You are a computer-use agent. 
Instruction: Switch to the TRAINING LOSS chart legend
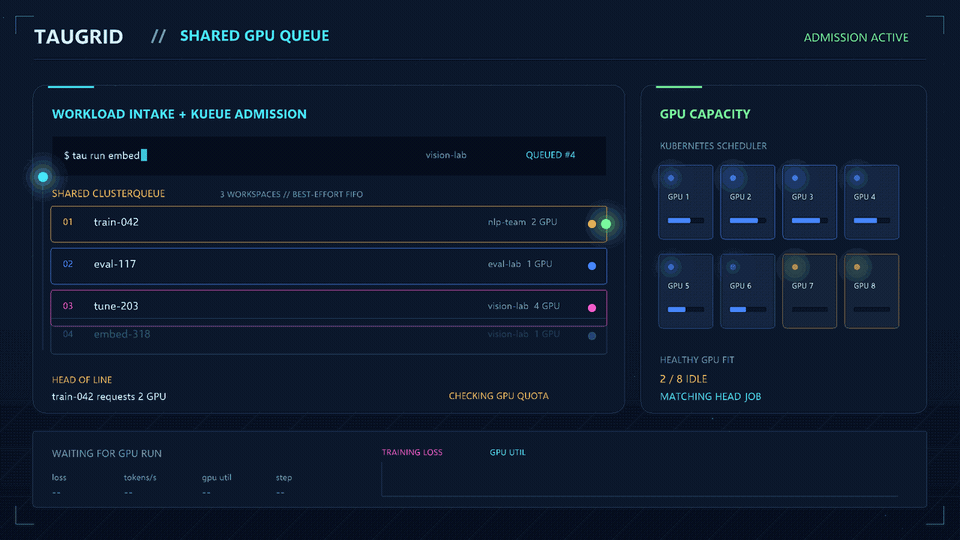click(x=412, y=452)
